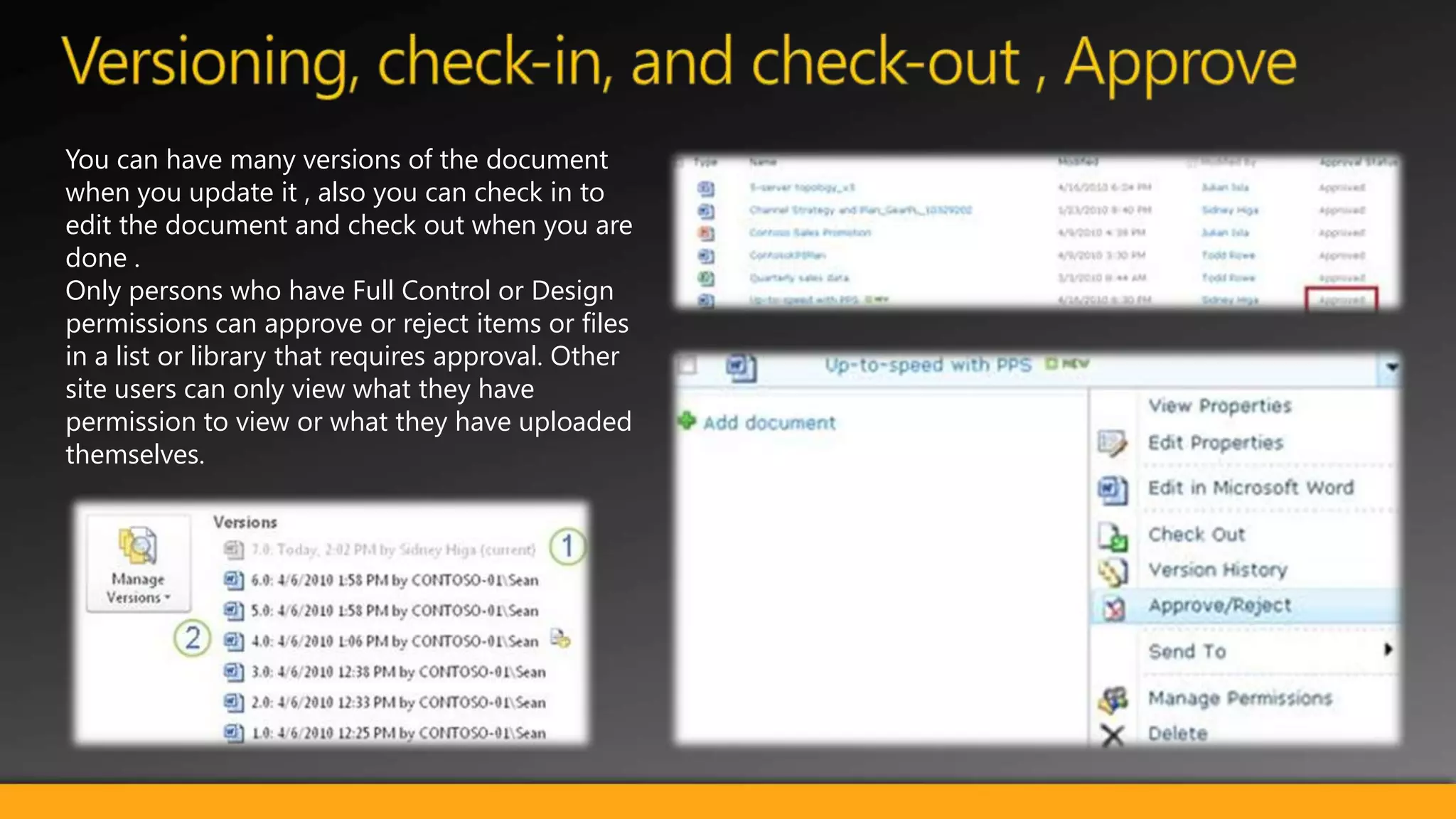This screenshot has height=819, width=1456.
Task: Click the Word icon beside version 6.0
Action: tap(234, 580)
